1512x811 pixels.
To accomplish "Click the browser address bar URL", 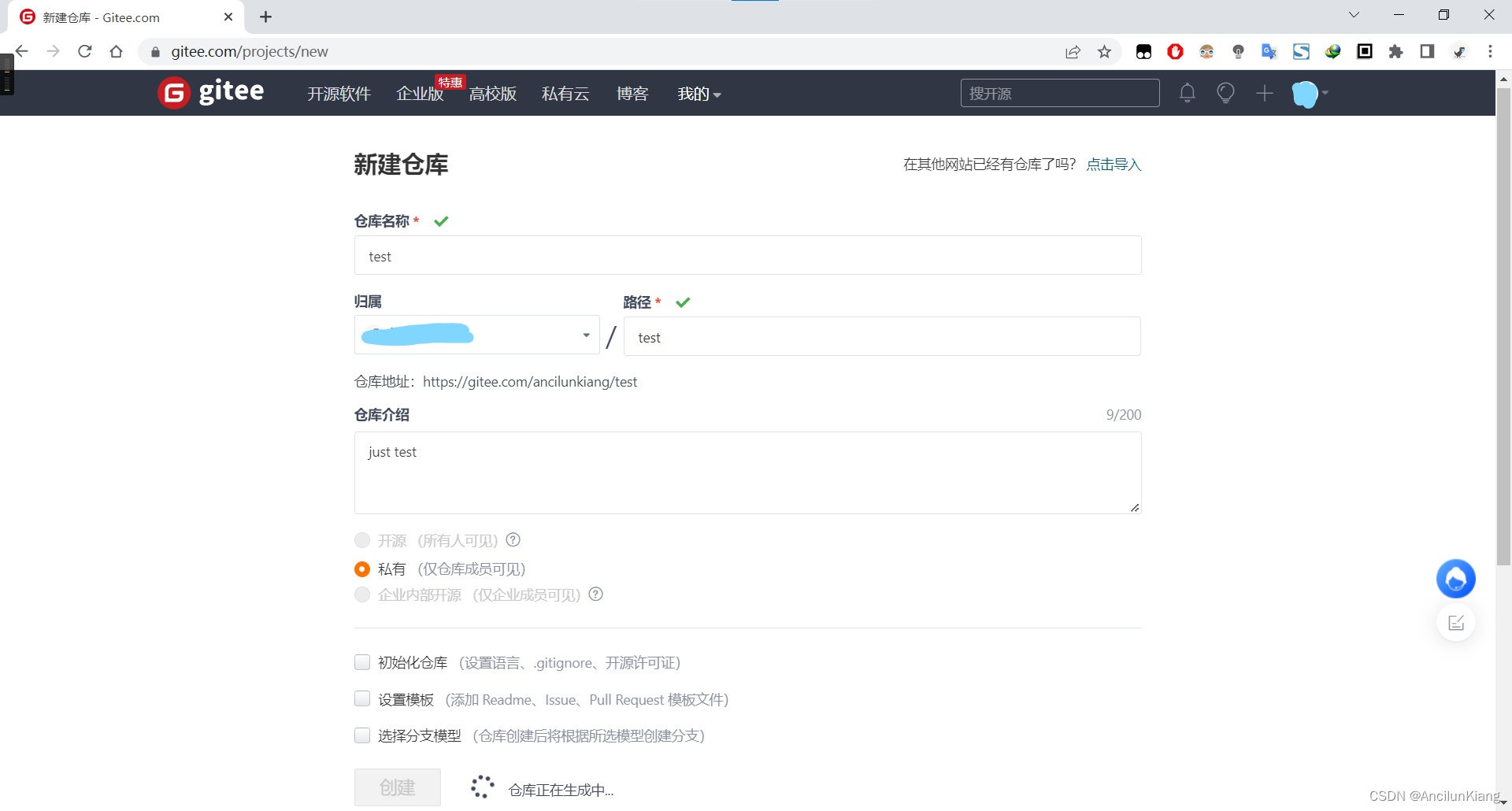I will [250, 52].
